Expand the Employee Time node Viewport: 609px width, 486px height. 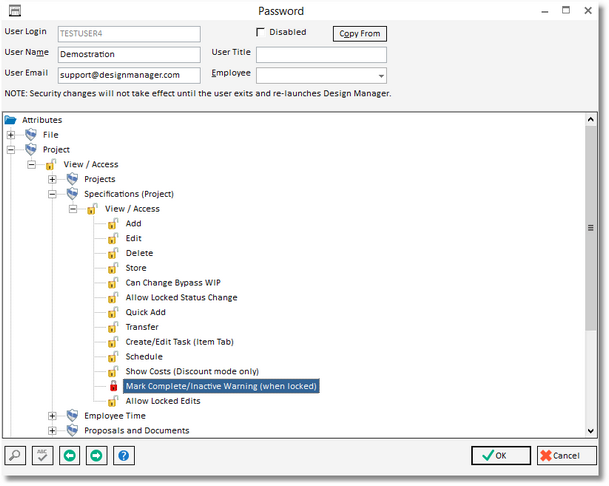click(x=52, y=416)
